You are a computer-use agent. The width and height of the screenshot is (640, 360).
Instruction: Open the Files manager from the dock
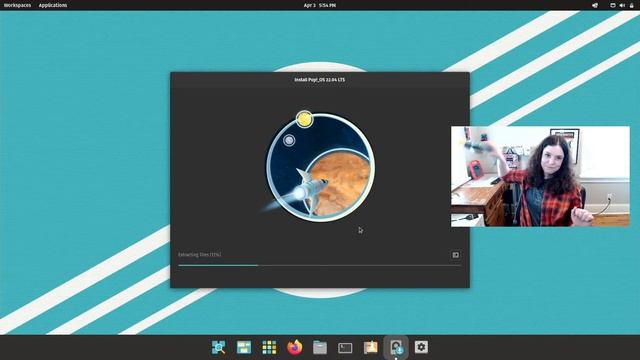point(320,347)
